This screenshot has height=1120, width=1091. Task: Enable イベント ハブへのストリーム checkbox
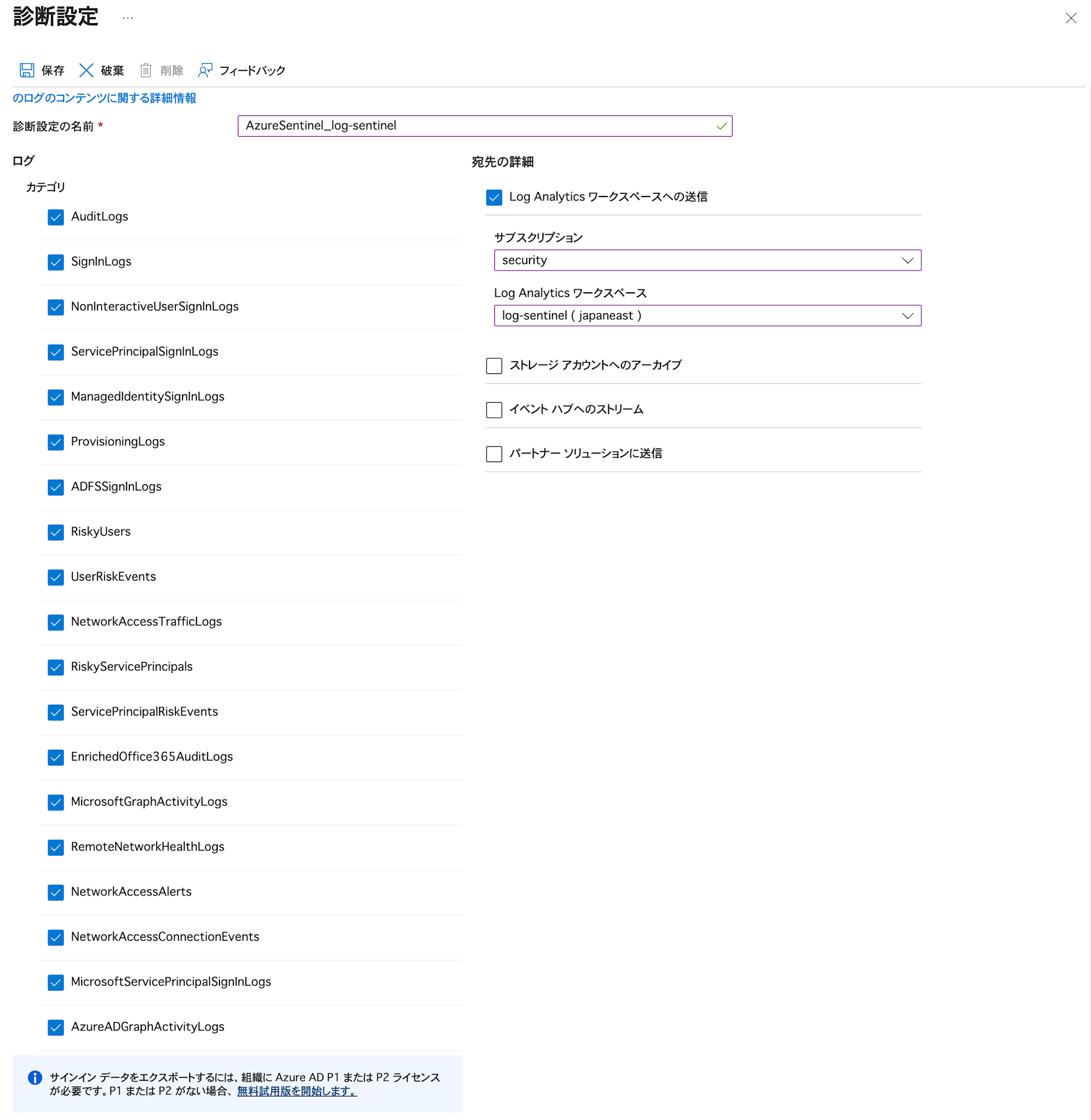(x=494, y=410)
